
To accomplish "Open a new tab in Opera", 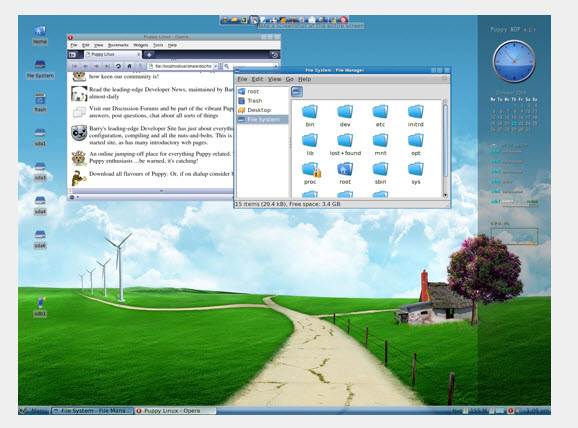I will 149,55.
